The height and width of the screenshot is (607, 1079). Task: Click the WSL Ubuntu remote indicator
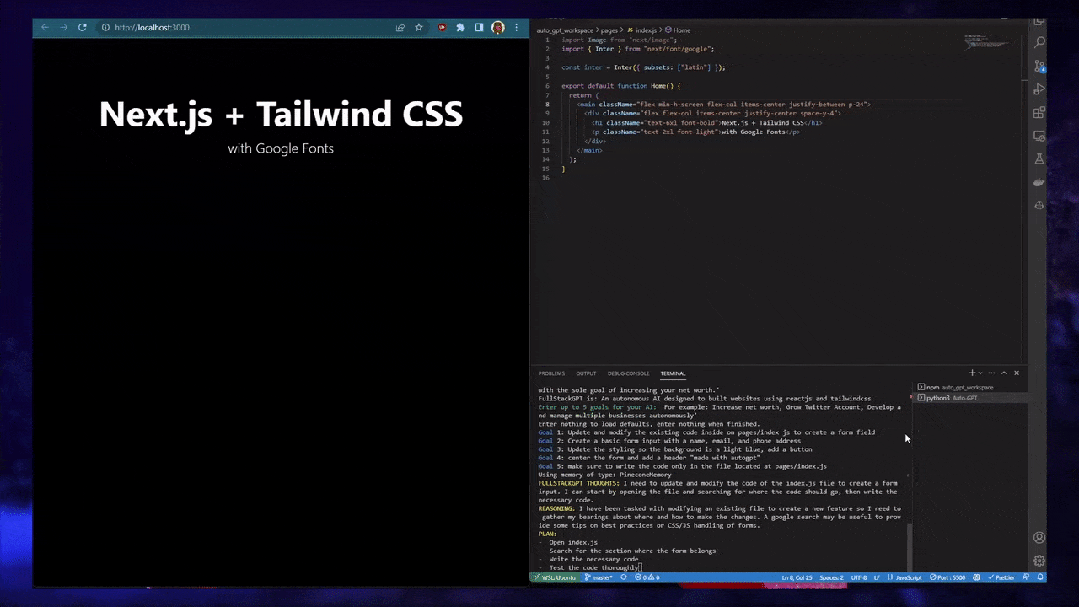(x=555, y=577)
